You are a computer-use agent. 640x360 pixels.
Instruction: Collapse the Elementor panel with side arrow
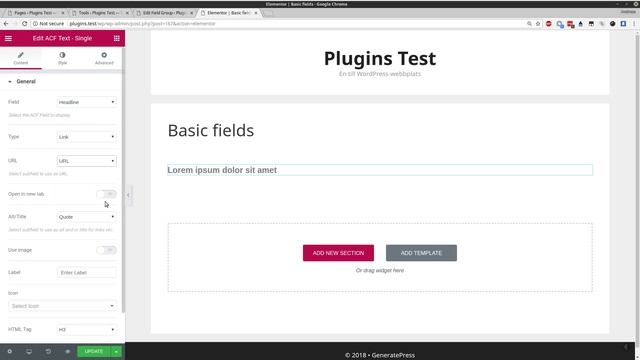pyautogui.click(x=128, y=195)
